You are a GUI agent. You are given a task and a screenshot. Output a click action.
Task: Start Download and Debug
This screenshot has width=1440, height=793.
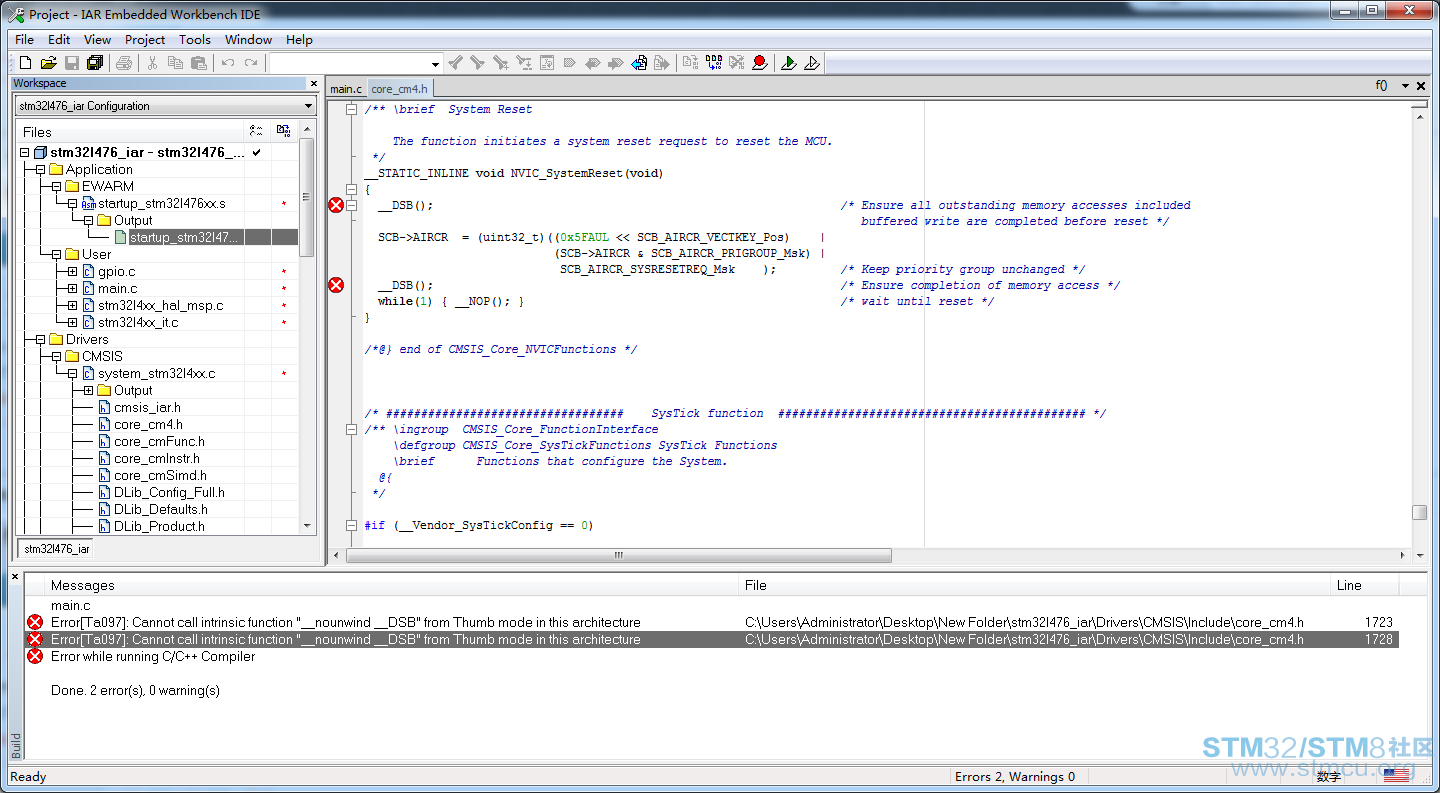[x=789, y=63]
